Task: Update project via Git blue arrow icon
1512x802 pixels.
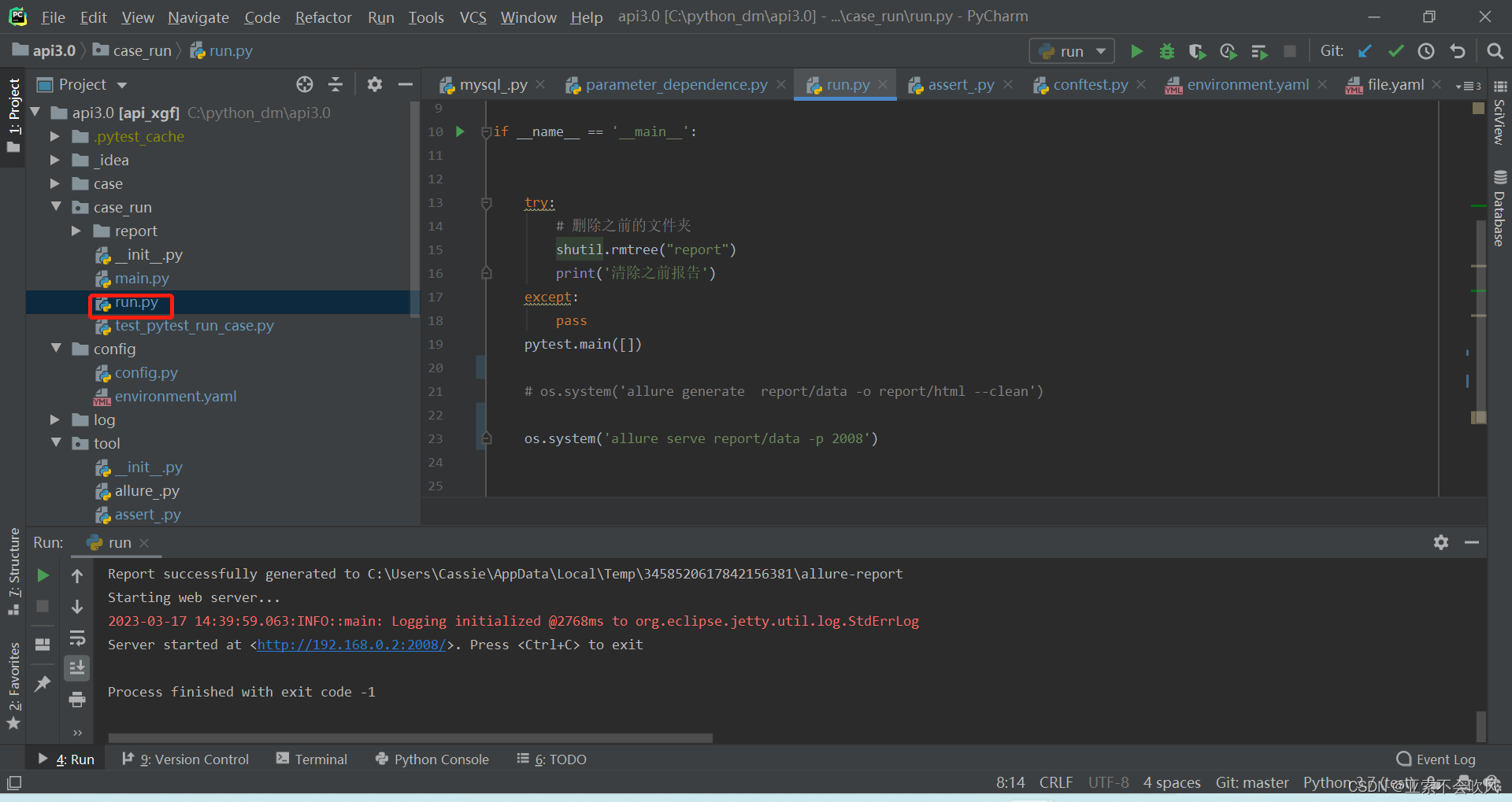Action: 1365,51
